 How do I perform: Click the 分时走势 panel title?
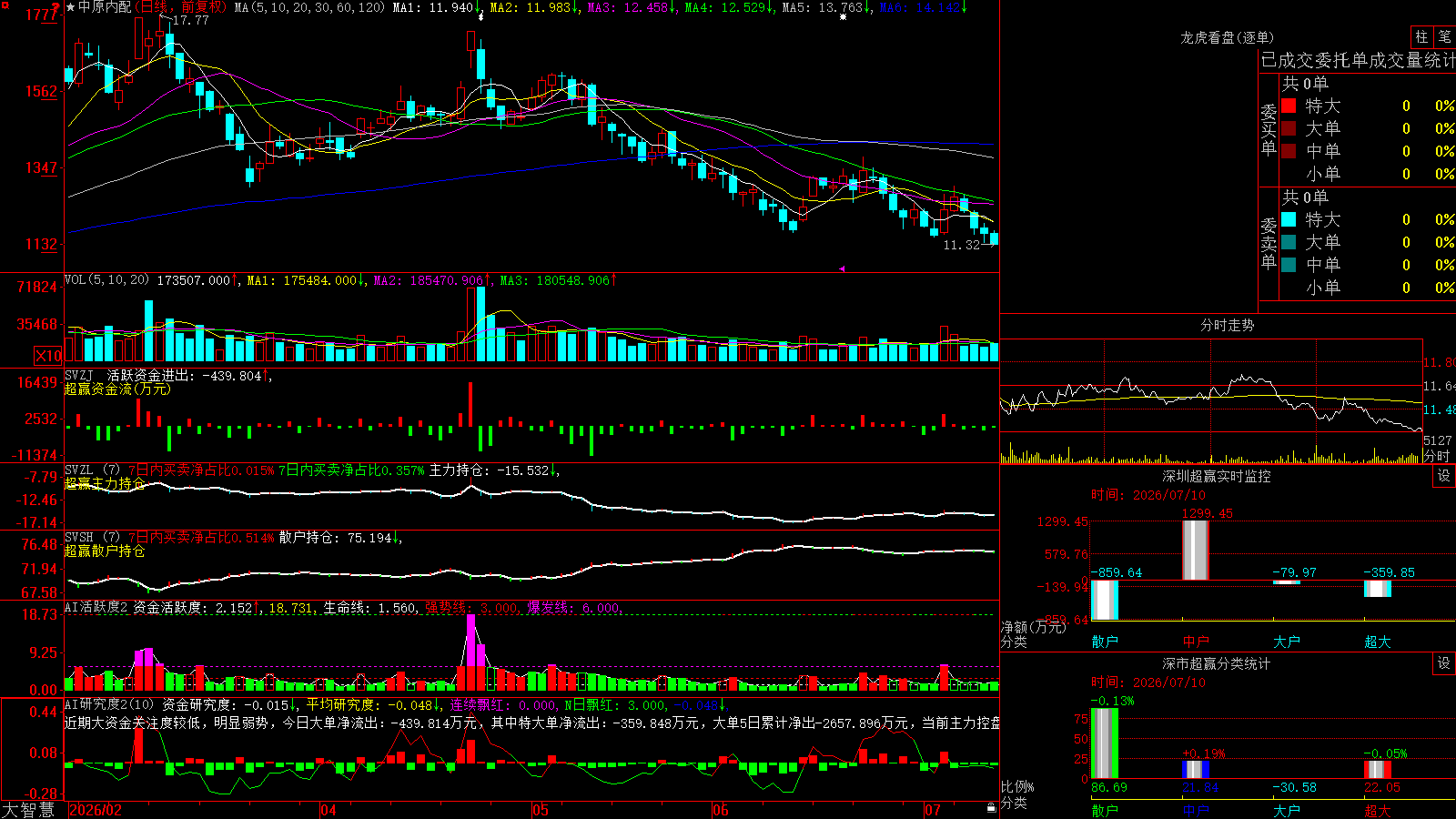[x=1228, y=325]
